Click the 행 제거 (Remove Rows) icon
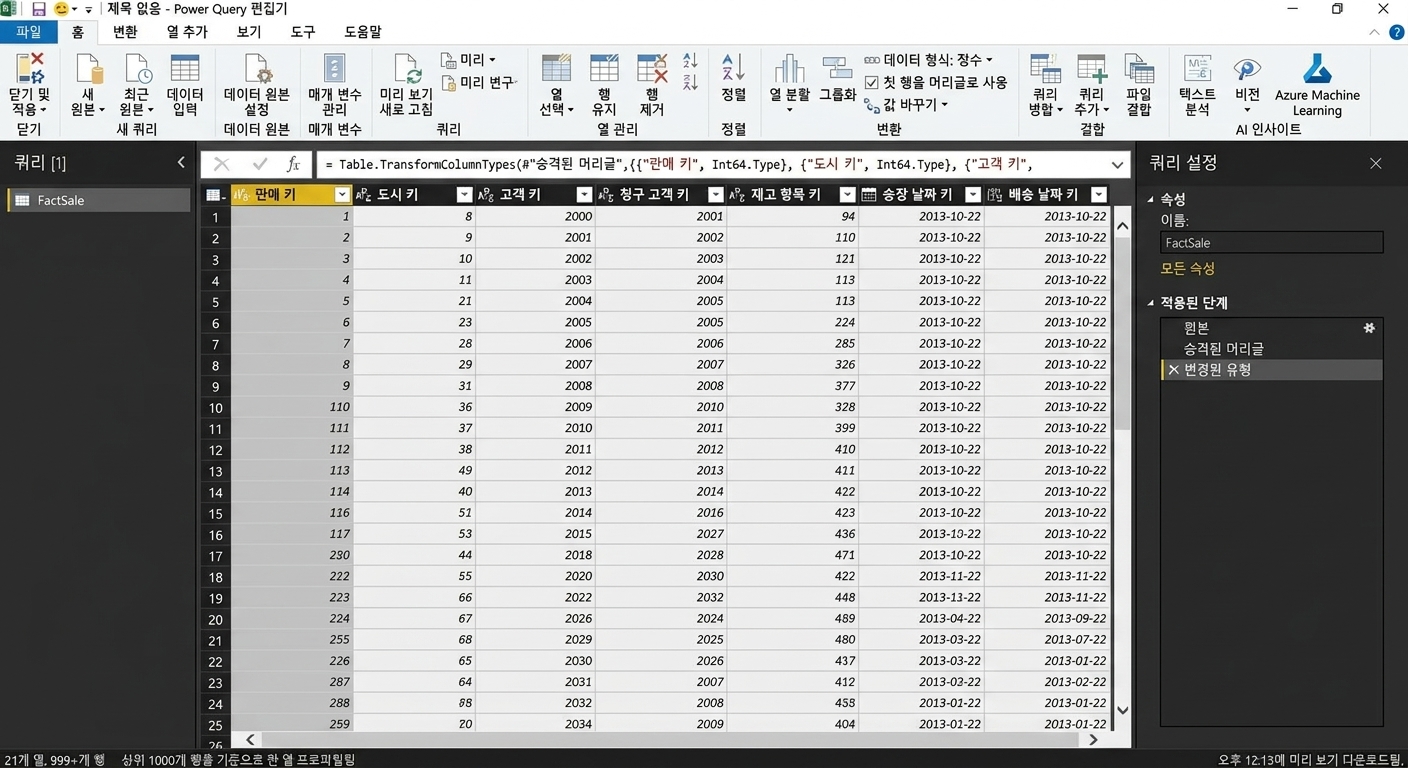Screen dimensions: 1408x768 point(652,68)
